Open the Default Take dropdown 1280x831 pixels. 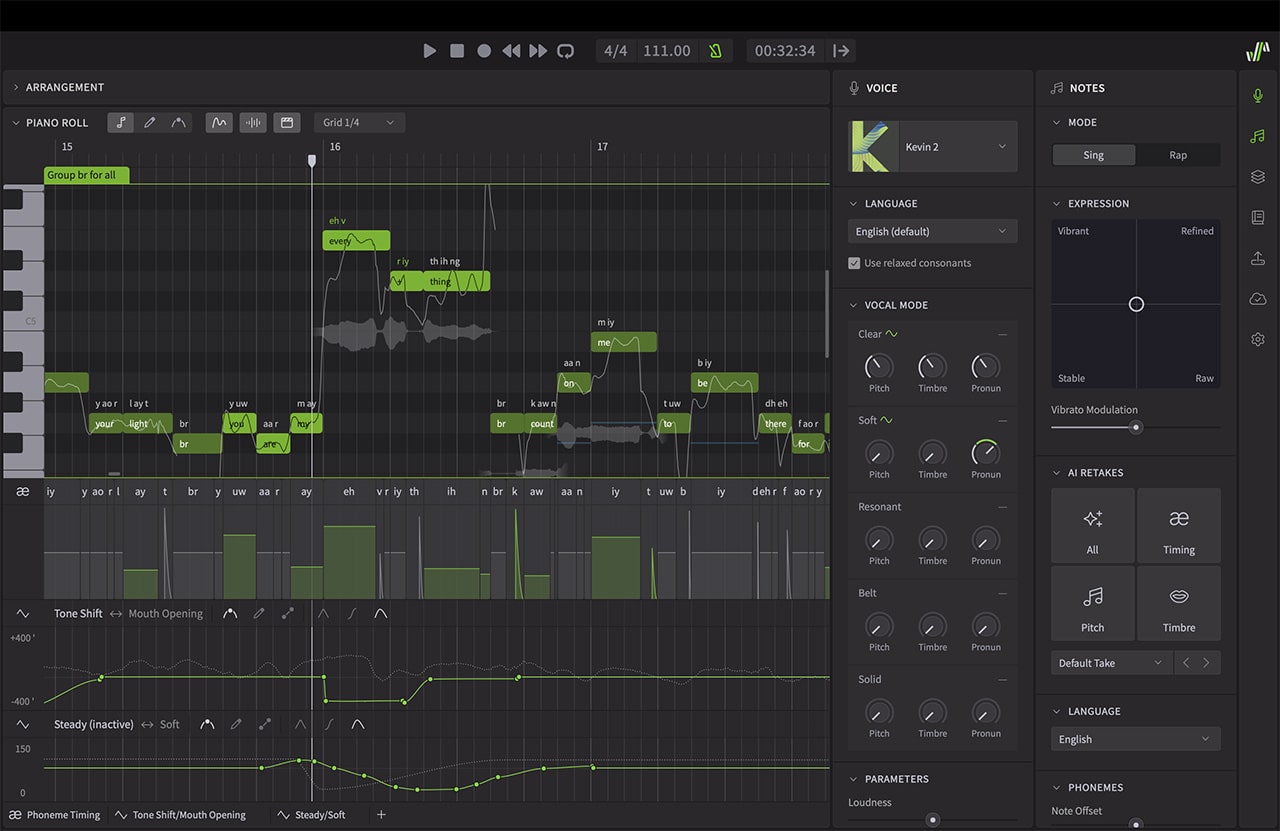(1111, 663)
